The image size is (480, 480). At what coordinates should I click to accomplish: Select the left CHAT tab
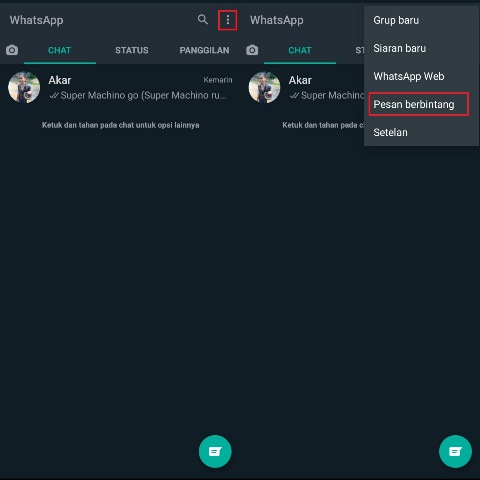click(60, 50)
